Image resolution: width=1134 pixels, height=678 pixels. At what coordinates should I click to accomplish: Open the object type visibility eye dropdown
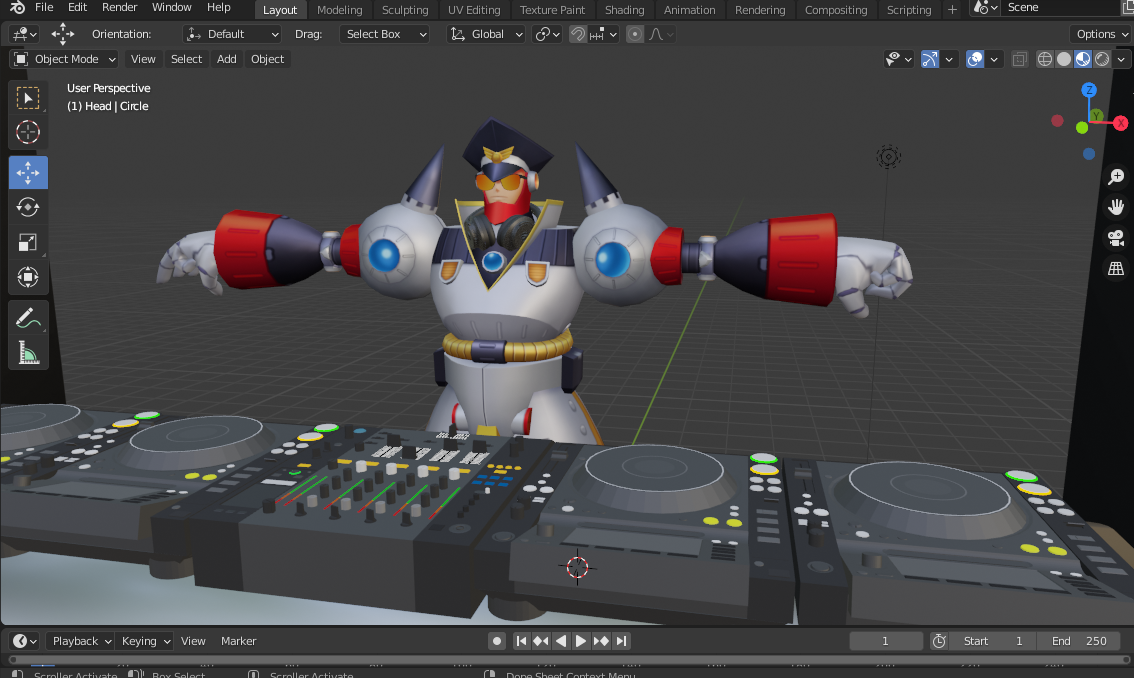pyautogui.click(x=898, y=59)
